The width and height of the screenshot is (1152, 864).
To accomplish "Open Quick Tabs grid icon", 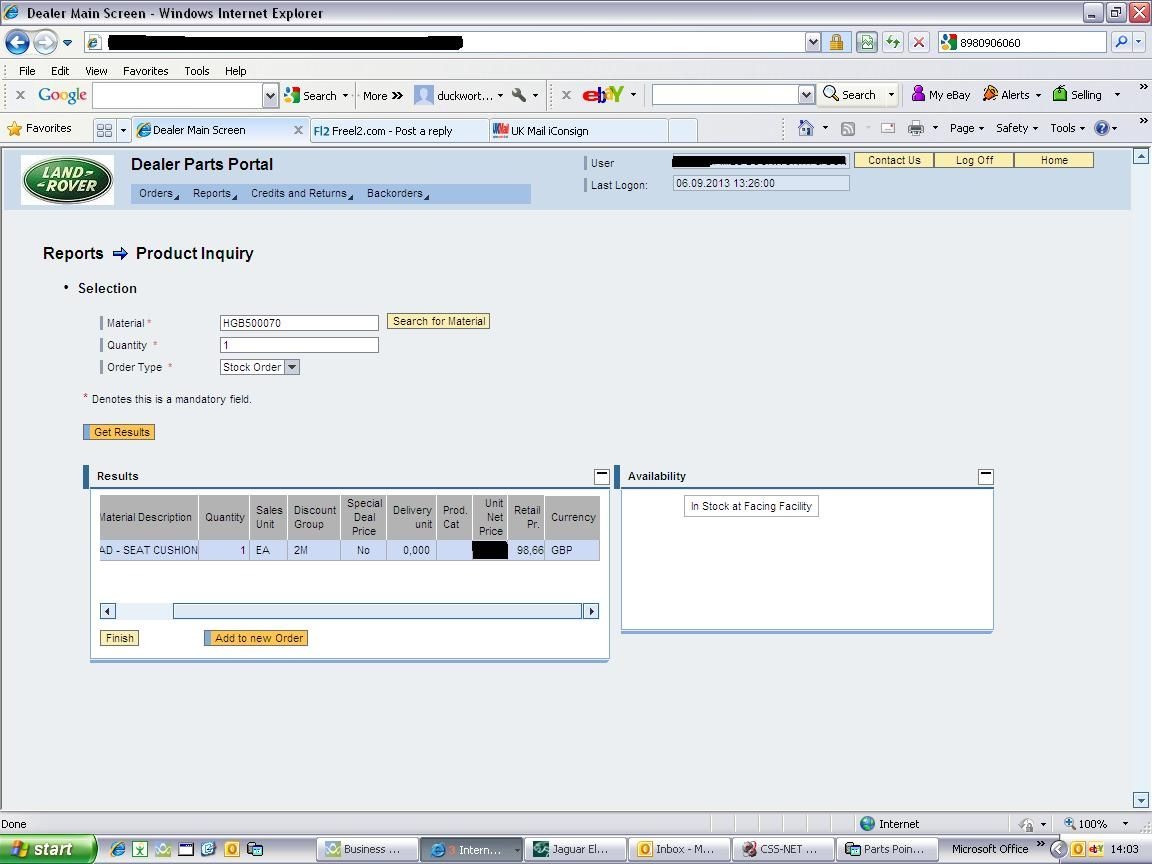I will click(x=104, y=130).
